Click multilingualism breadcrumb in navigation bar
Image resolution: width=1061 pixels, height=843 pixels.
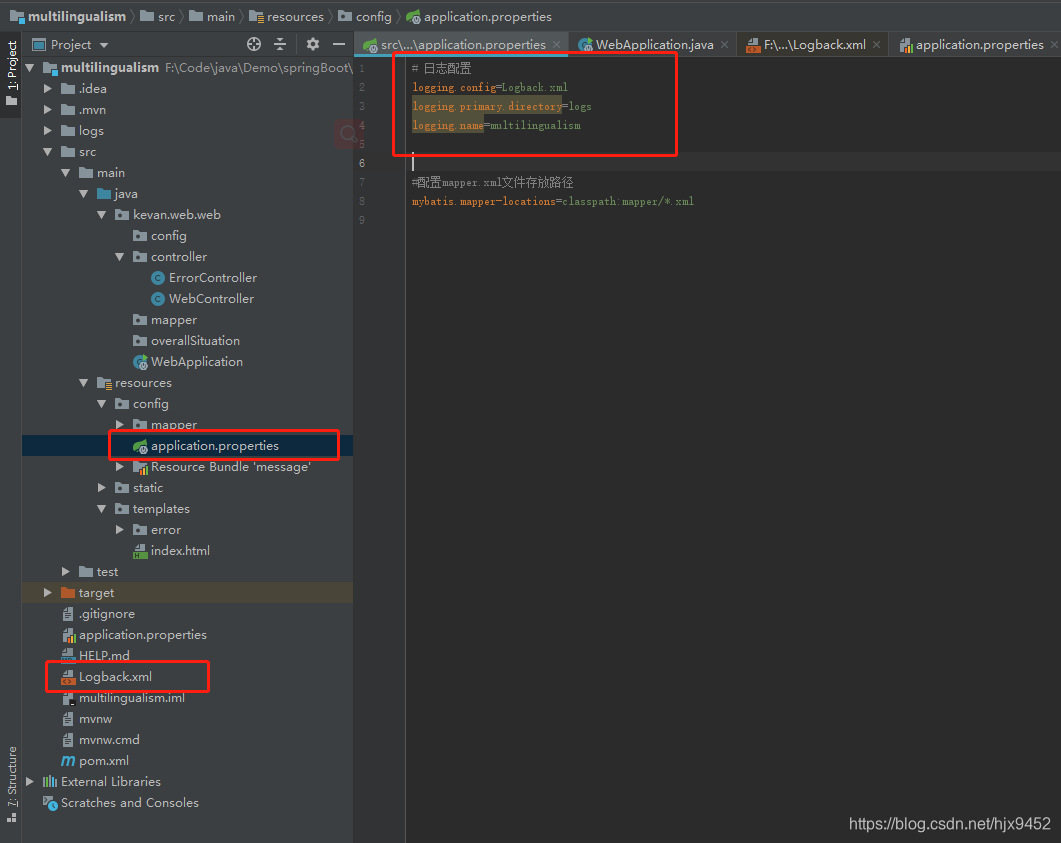pos(68,16)
